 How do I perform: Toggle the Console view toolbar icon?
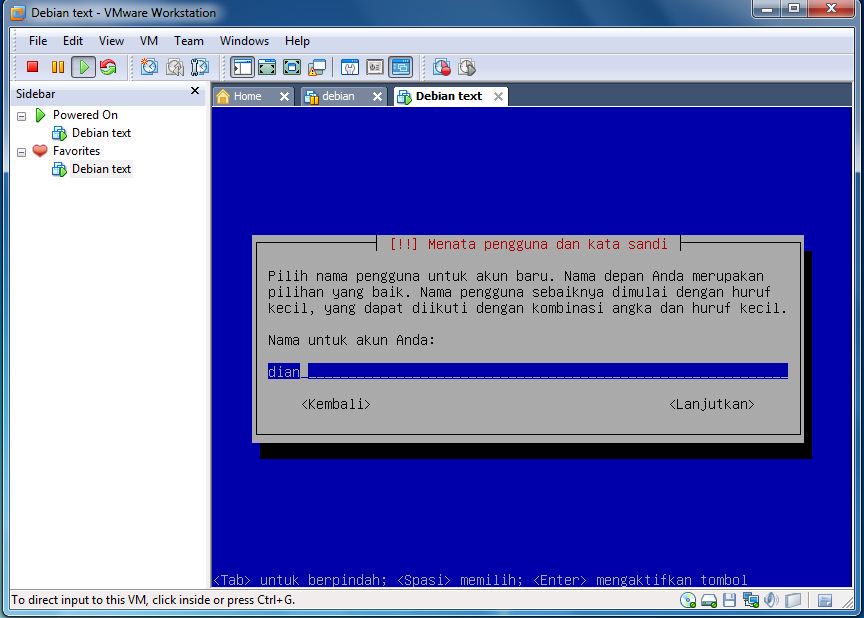tap(401, 67)
